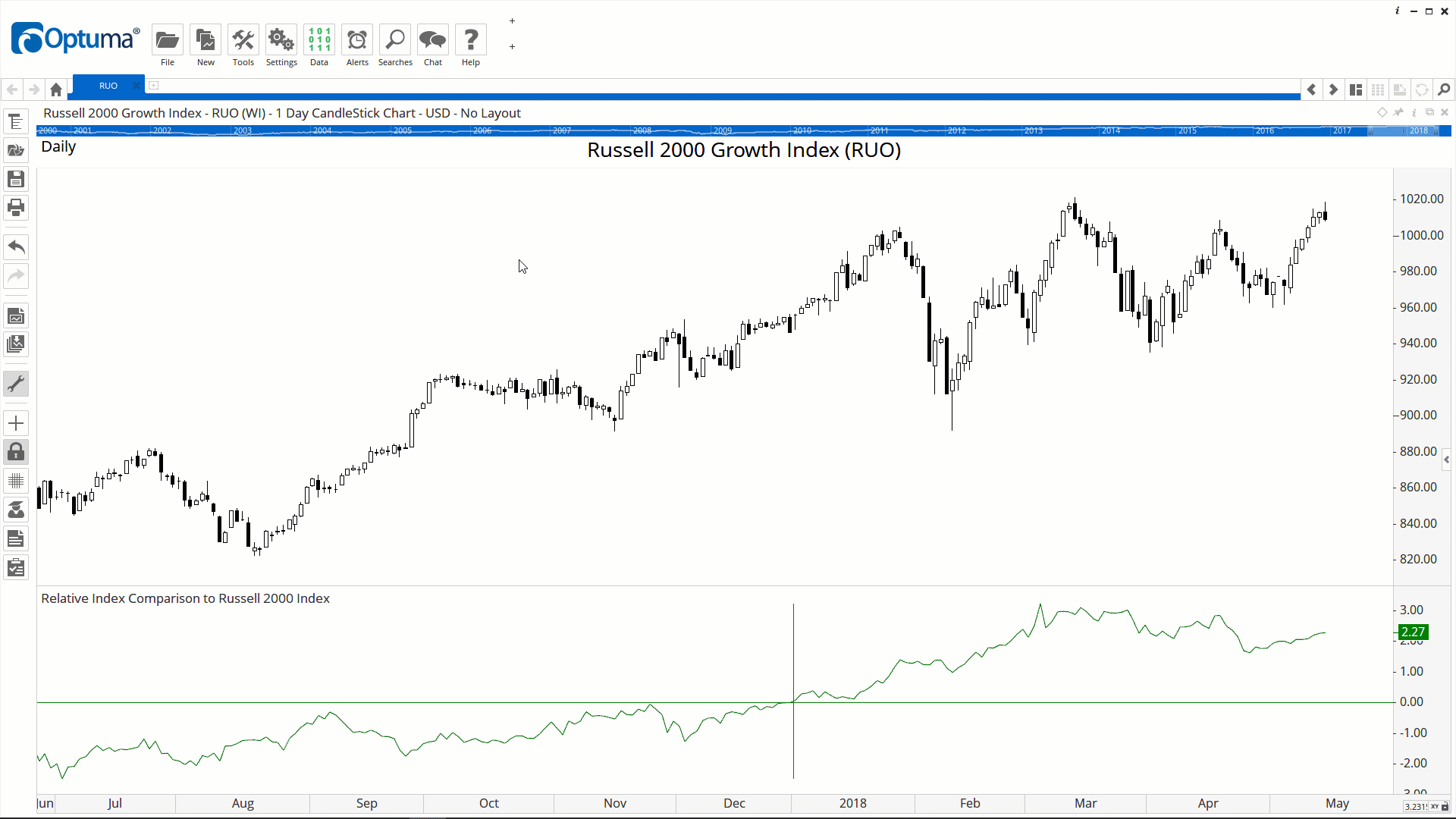
Task: Click the 2017 left handle of range slider
Action: (x=1370, y=130)
